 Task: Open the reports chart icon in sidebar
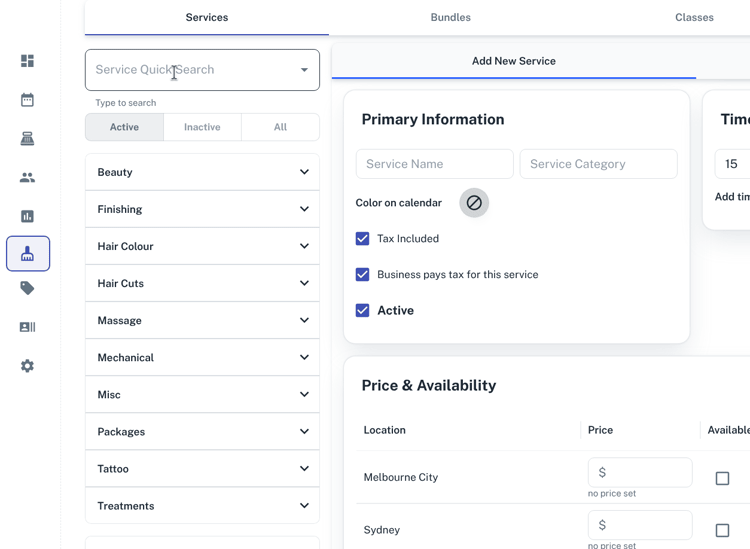click(27, 216)
